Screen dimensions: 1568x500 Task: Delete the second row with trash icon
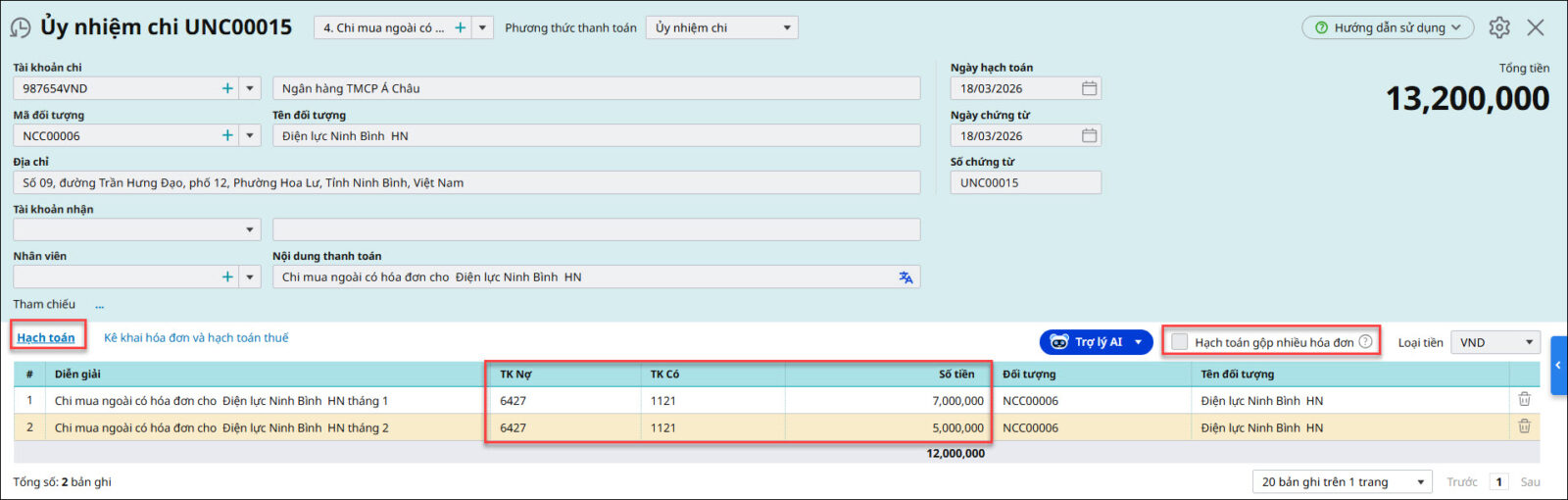[x=1524, y=426]
